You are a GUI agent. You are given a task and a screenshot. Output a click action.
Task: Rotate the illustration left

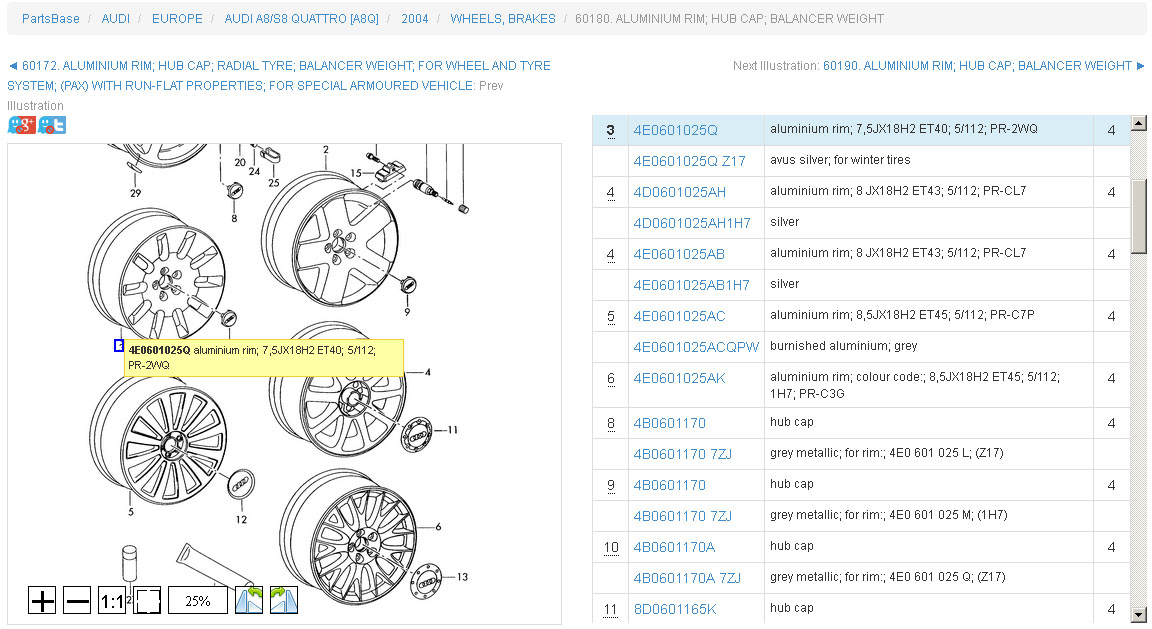249,600
